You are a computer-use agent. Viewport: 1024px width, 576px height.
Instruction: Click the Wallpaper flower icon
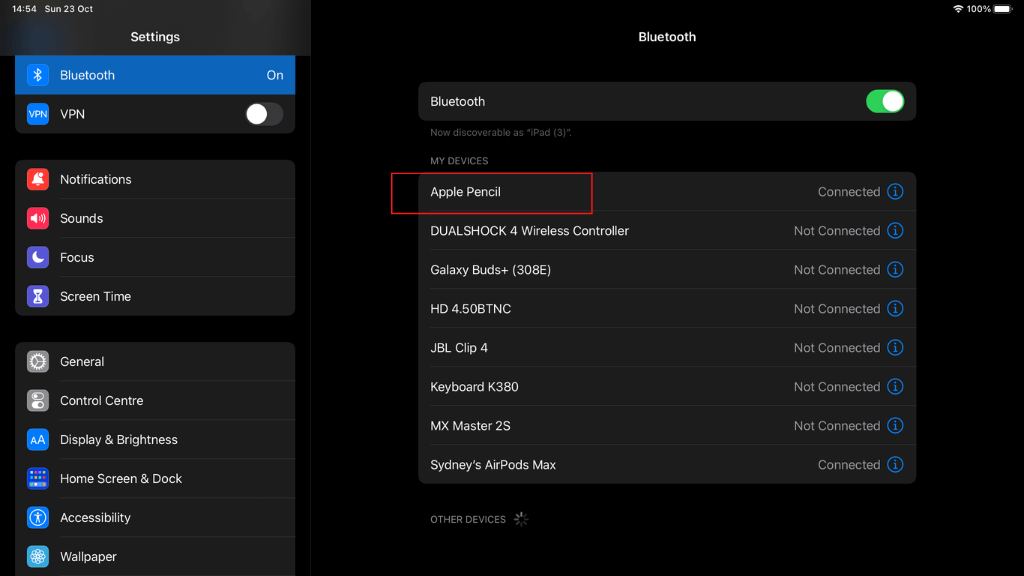click(38, 556)
